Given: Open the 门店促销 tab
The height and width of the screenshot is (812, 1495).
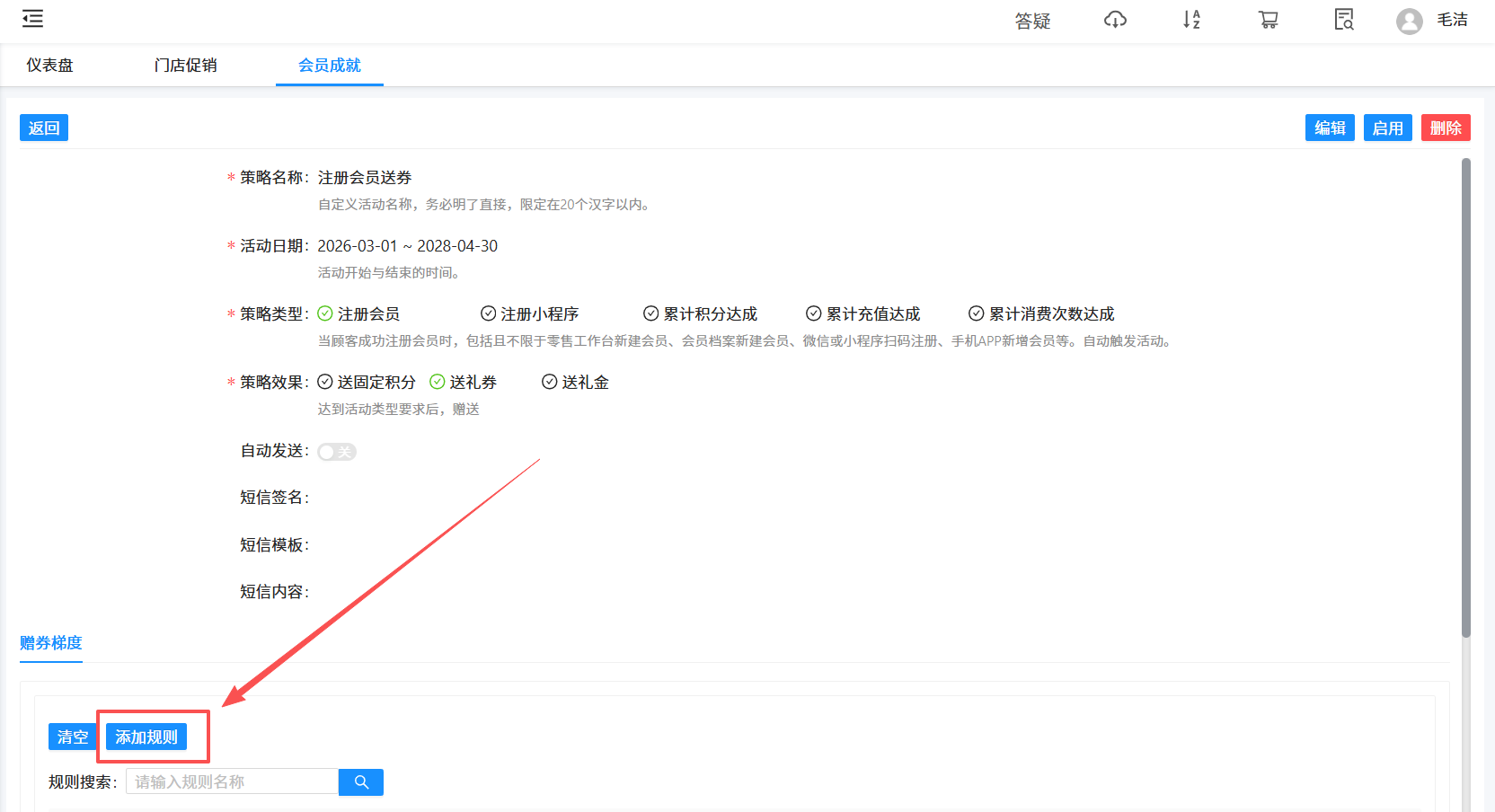Looking at the screenshot, I should tap(186, 65).
